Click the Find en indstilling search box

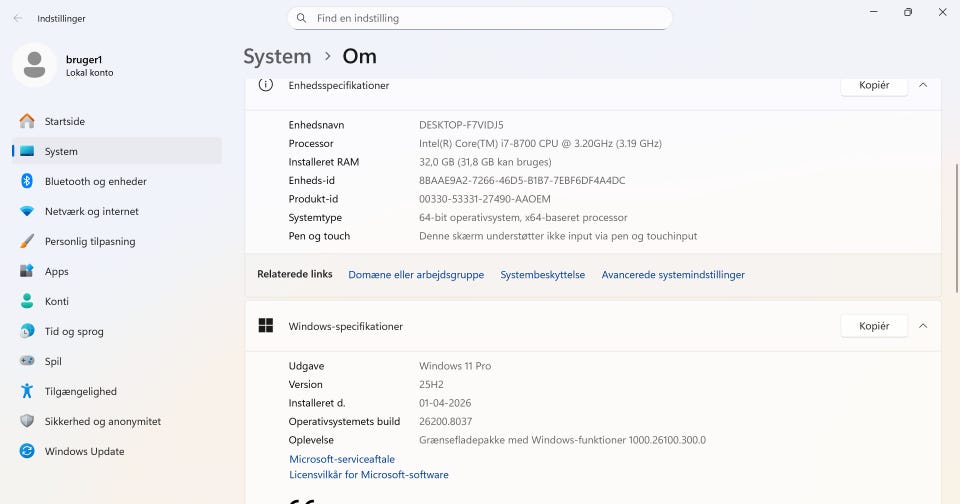[x=480, y=18]
